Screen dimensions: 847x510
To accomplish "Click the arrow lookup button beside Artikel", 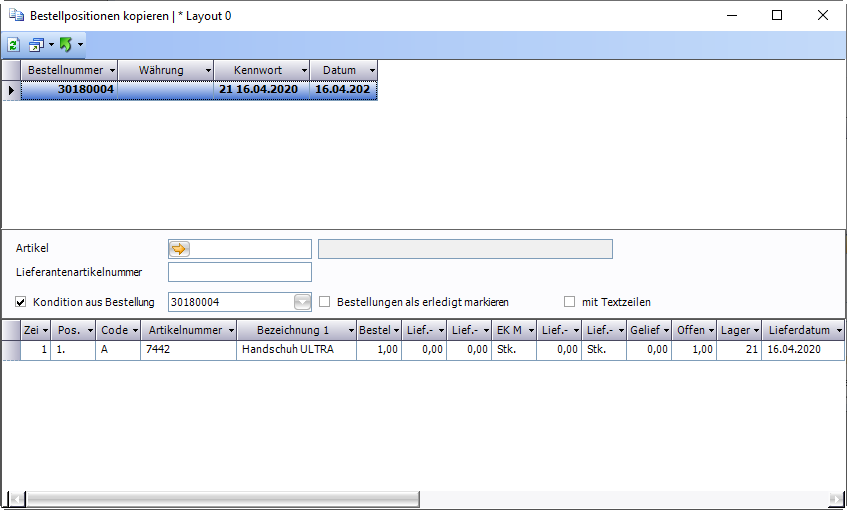I will [x=180, y=249].
